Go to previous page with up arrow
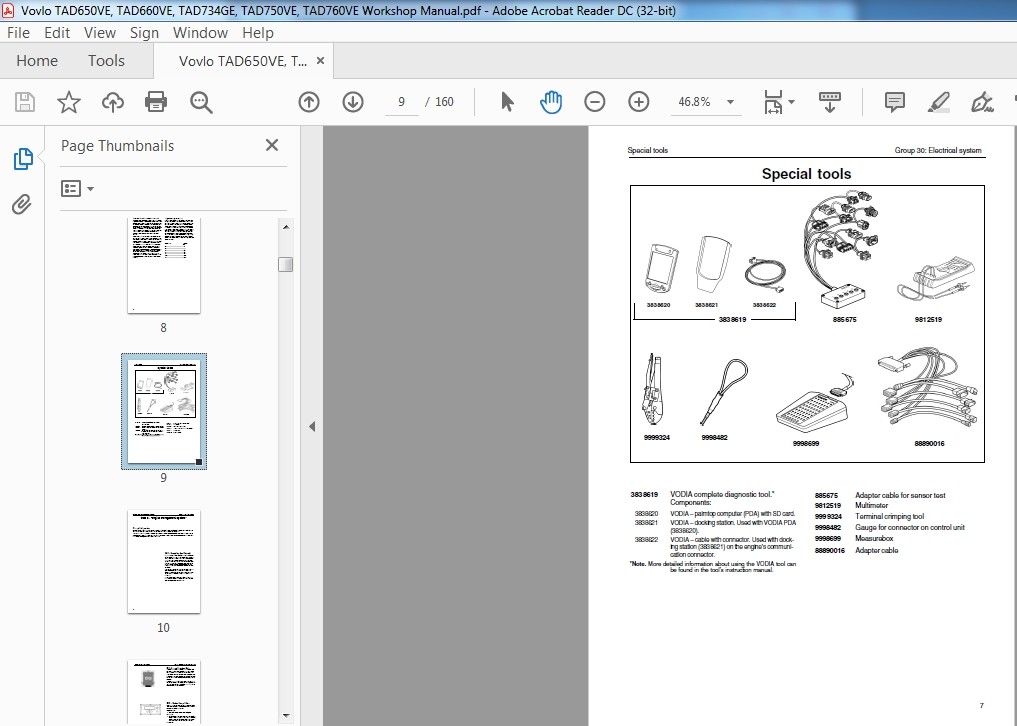The height and width of the screenshot is (726, 1017). coord(309,102)
